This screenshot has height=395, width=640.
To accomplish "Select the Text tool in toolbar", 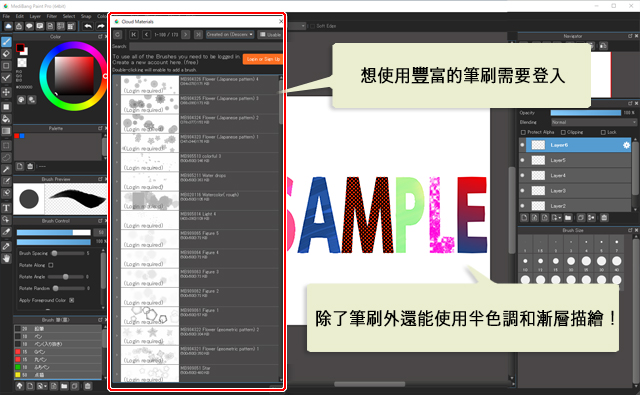I will 6,208.
